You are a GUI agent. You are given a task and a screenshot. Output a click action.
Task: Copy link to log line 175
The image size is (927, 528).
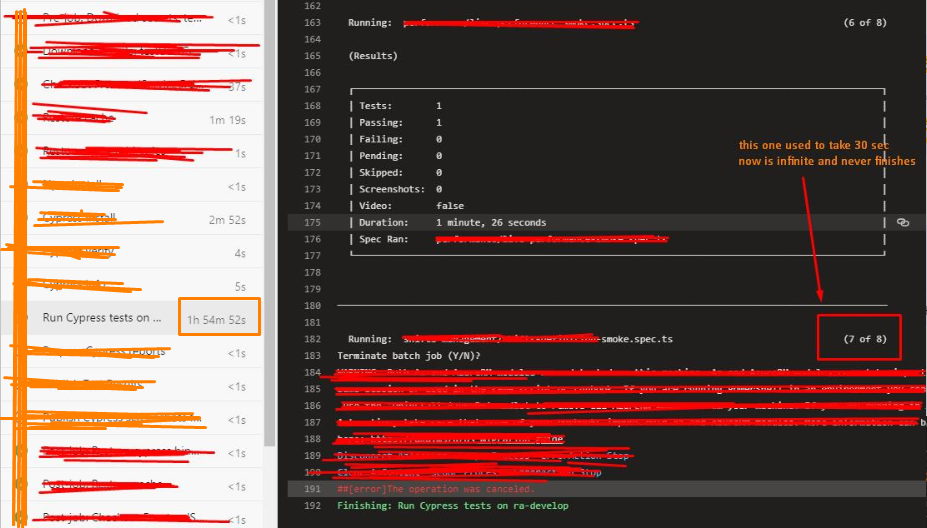point(902,222)
